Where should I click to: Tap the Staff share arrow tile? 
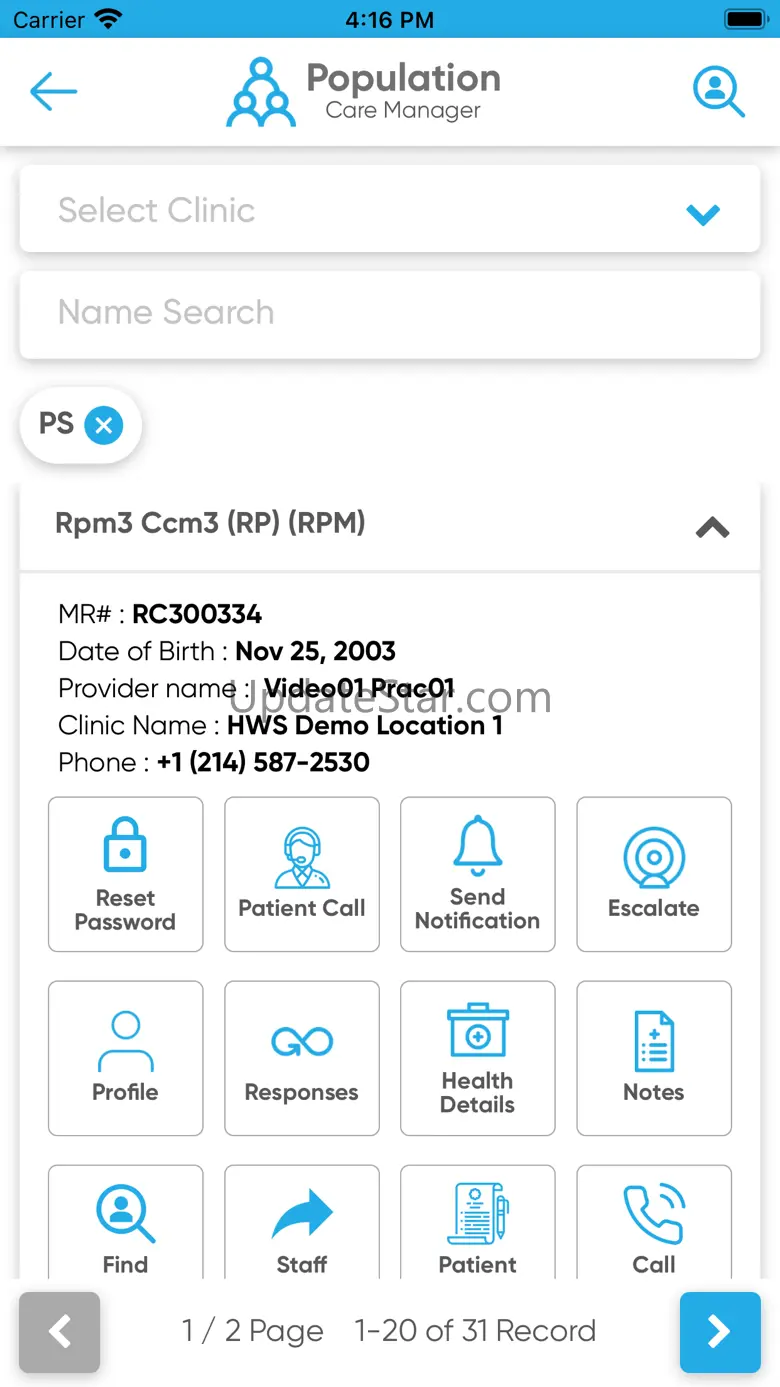[x=302, y=1222]
